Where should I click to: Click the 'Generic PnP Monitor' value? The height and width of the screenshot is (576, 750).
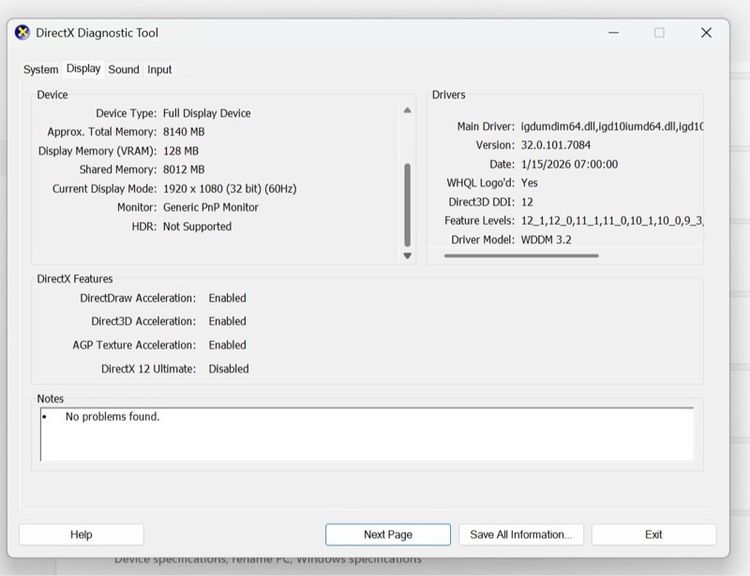click(210, 208)
